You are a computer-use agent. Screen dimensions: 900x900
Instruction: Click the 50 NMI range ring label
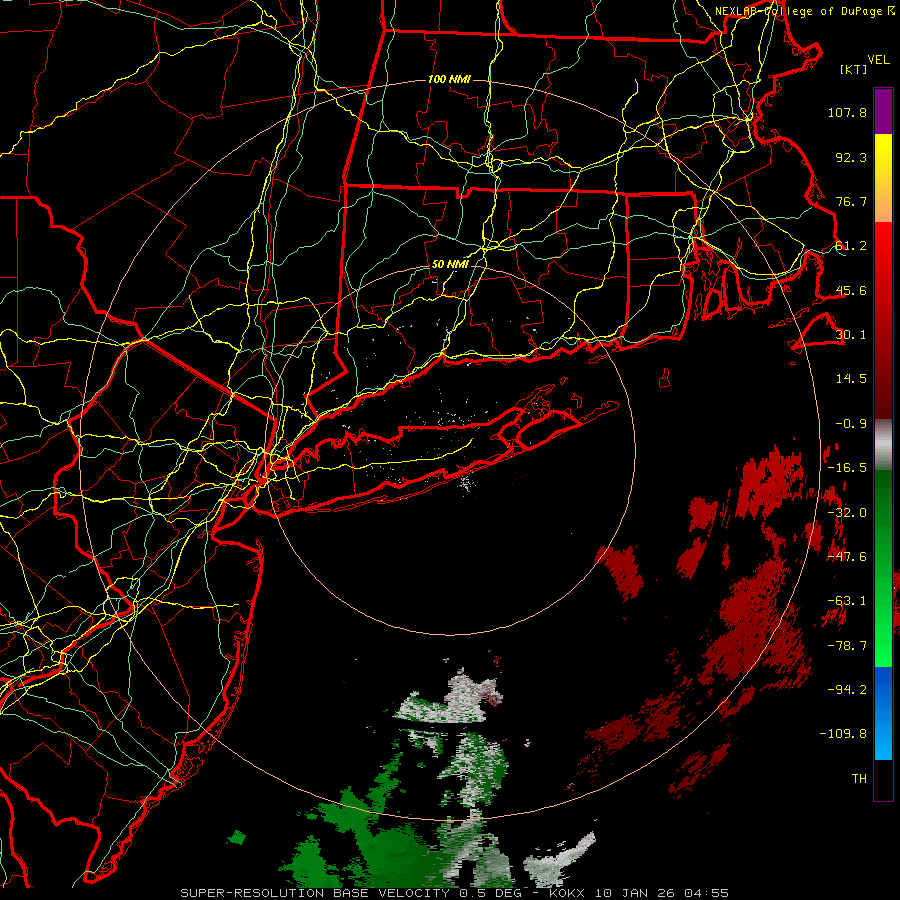[x=450, y=265]
